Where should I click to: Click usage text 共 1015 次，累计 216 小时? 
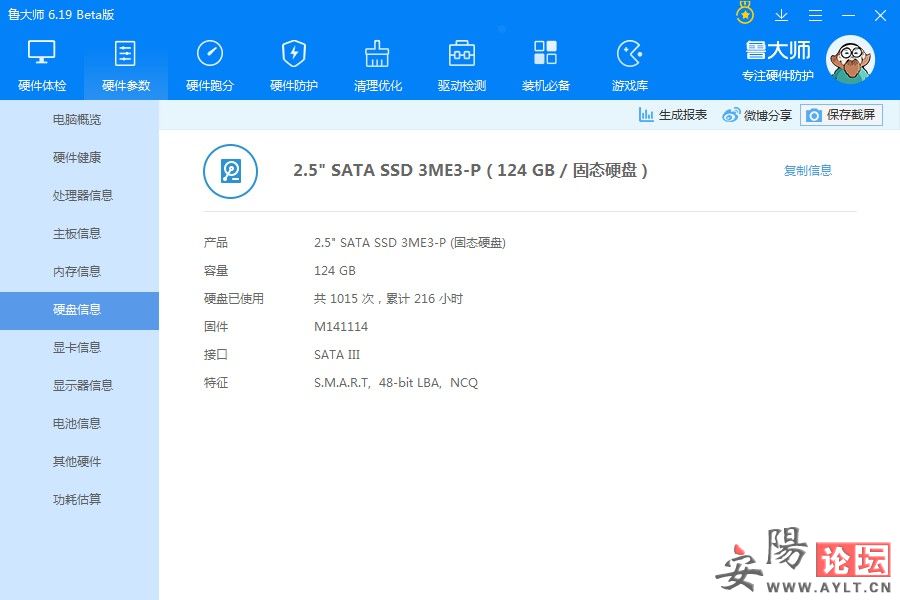[x=388, y=299]
